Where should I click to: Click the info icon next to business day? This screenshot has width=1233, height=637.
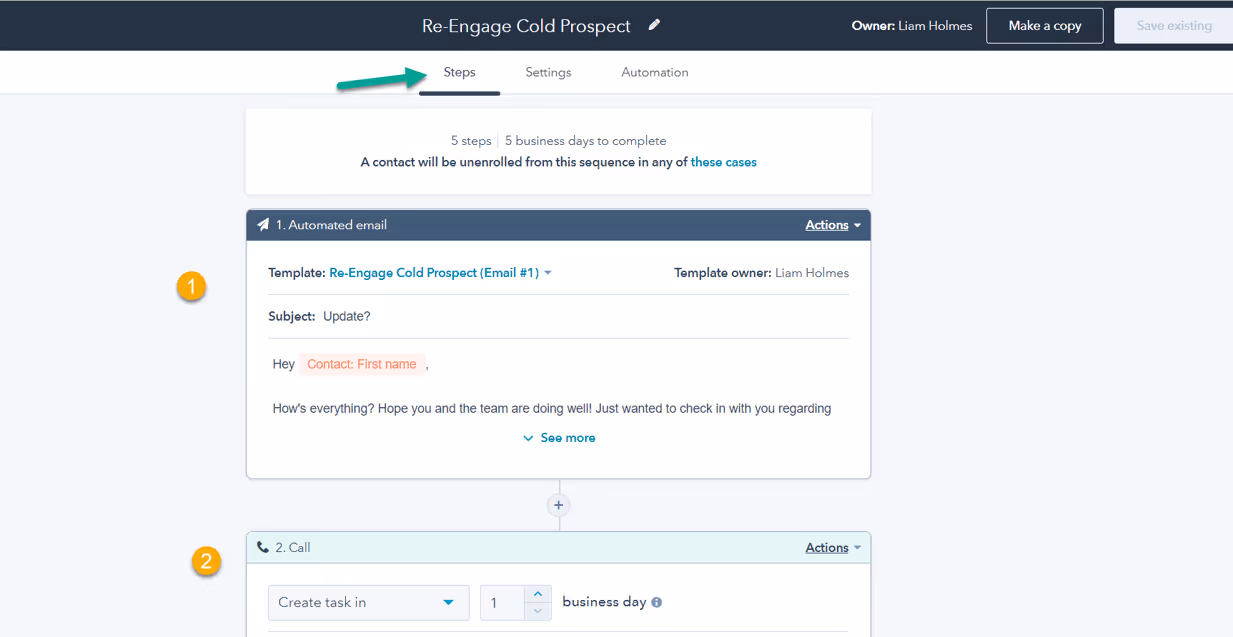point(657,601)
